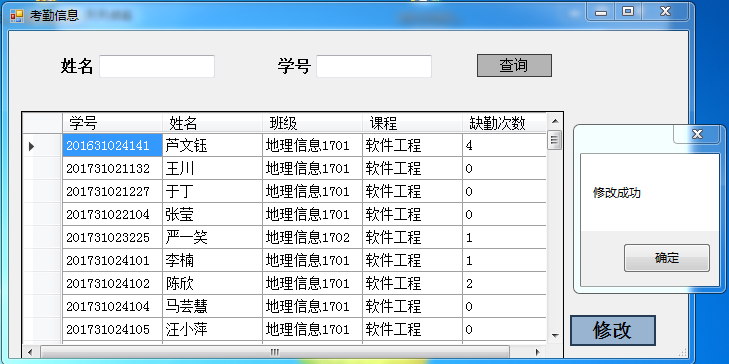Select student ID cell 201731021227
Image resolution: width=729 pixels, height=364 pixels.
(x=113, y=192)
